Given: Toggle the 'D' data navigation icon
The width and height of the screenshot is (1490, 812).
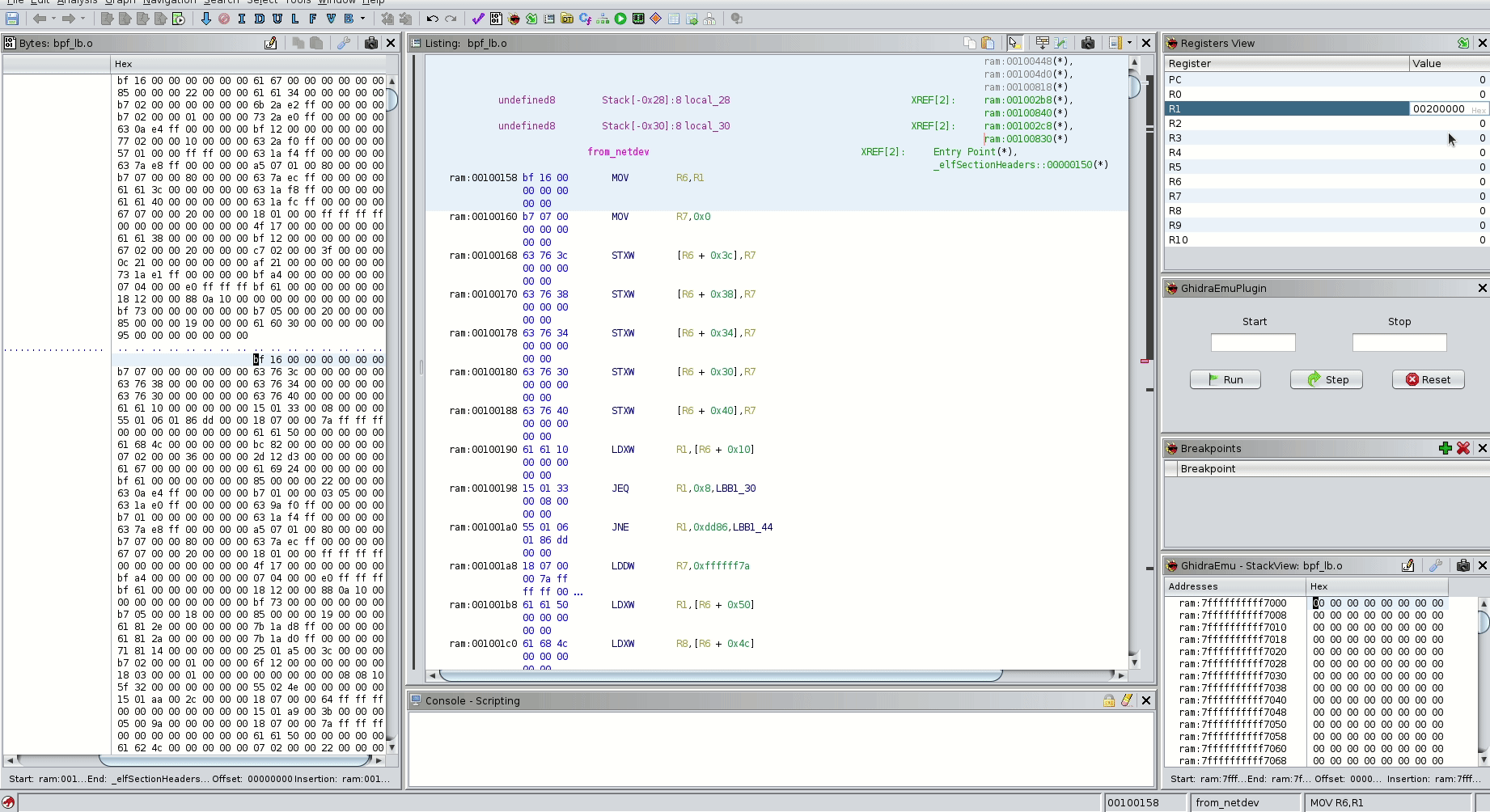Looking at the screenshot, I should coord(260,19).
